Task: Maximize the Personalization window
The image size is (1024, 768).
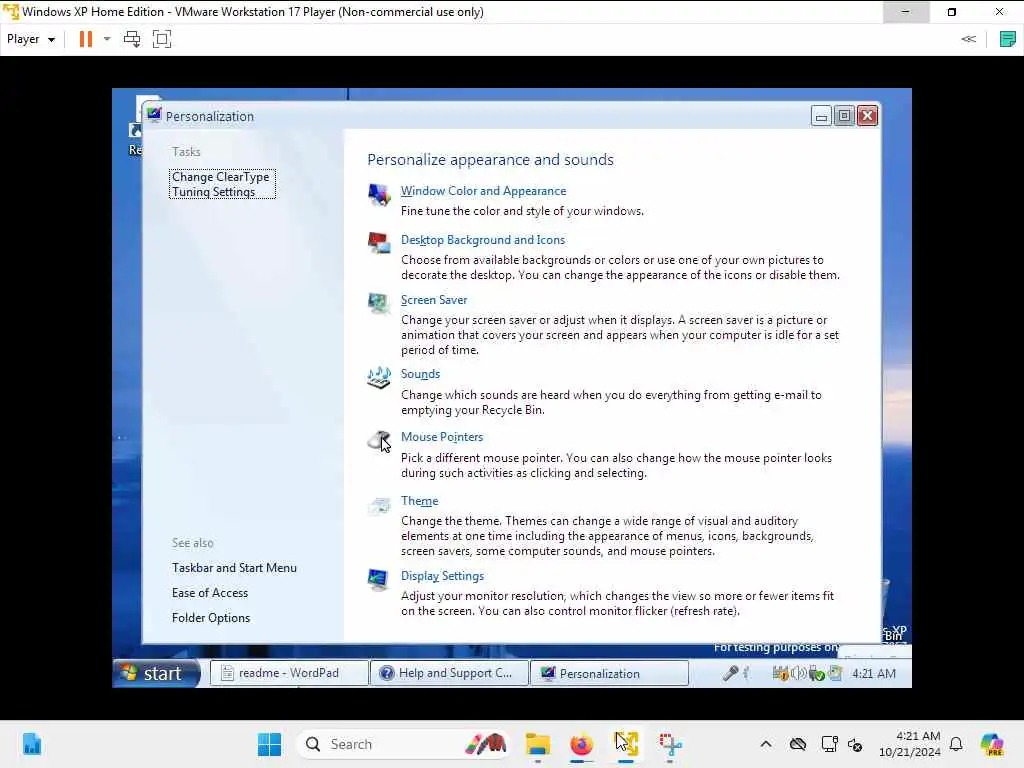Action: (844, 116)
